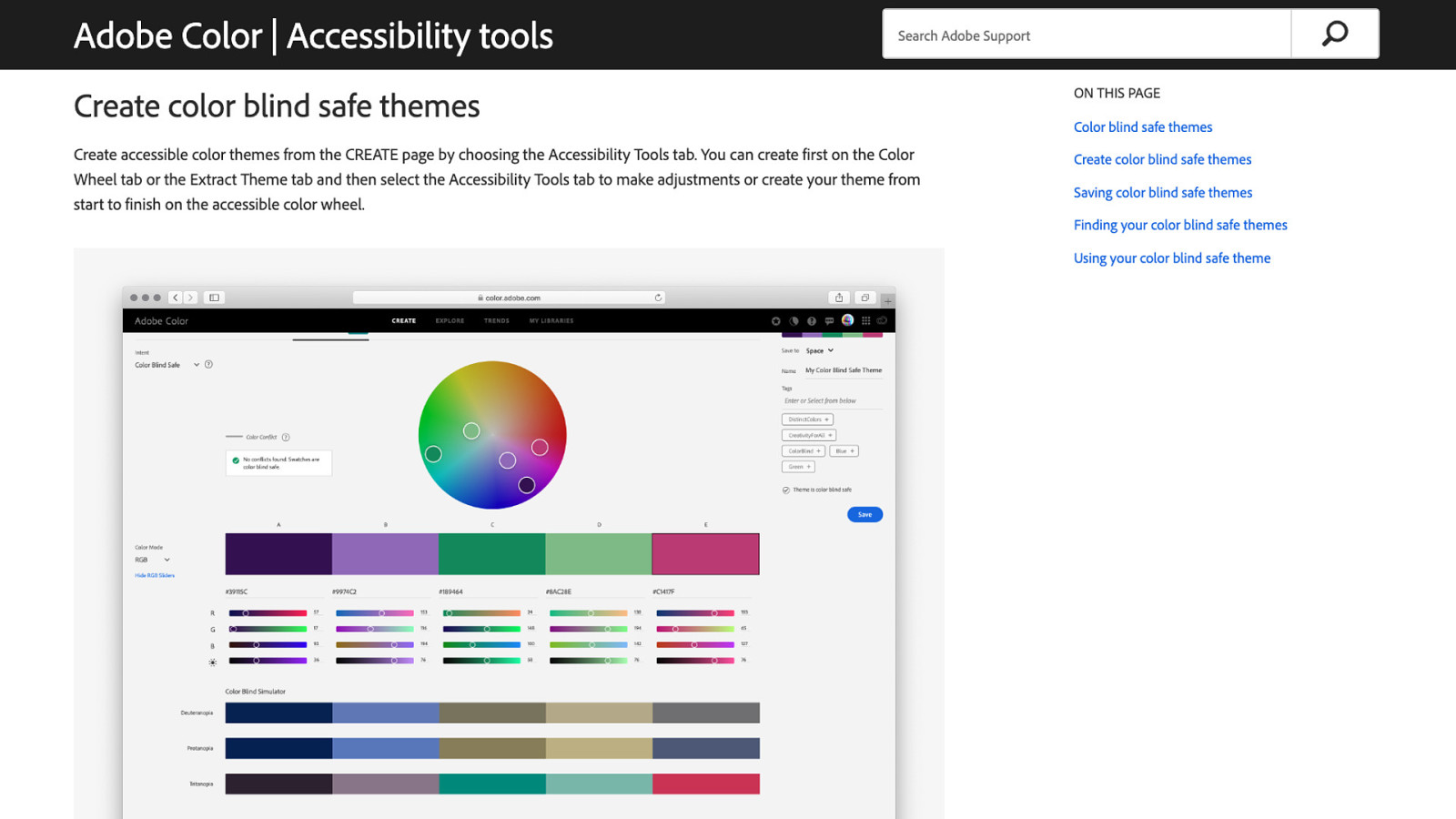This screenshot has height=819, width=1456.
Task: Click the magenta handle on the color wheel
Action: (540, 447)
